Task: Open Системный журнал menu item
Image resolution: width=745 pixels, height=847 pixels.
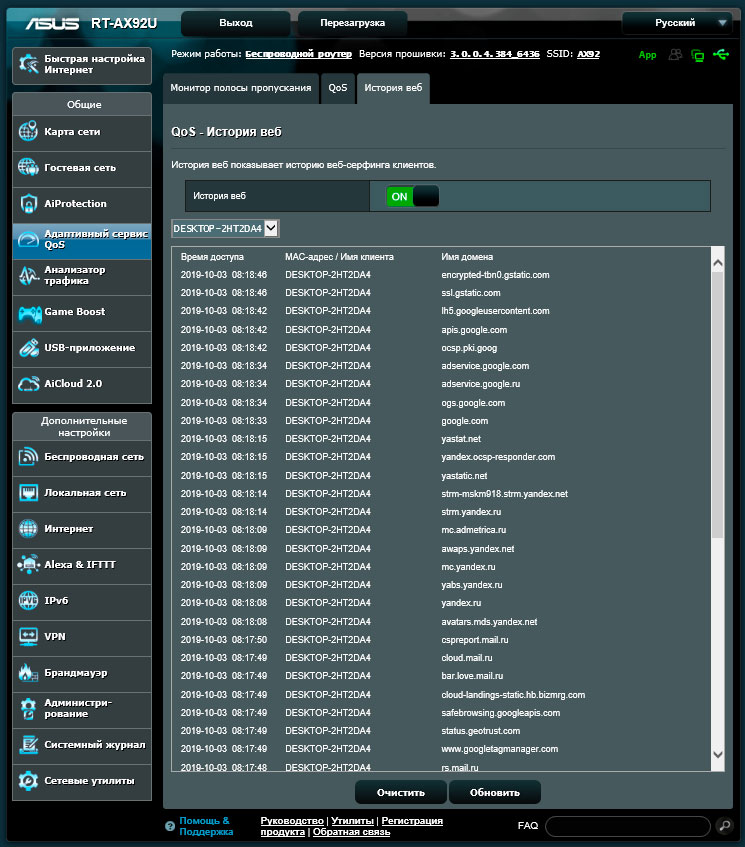Action: point(82,745)
